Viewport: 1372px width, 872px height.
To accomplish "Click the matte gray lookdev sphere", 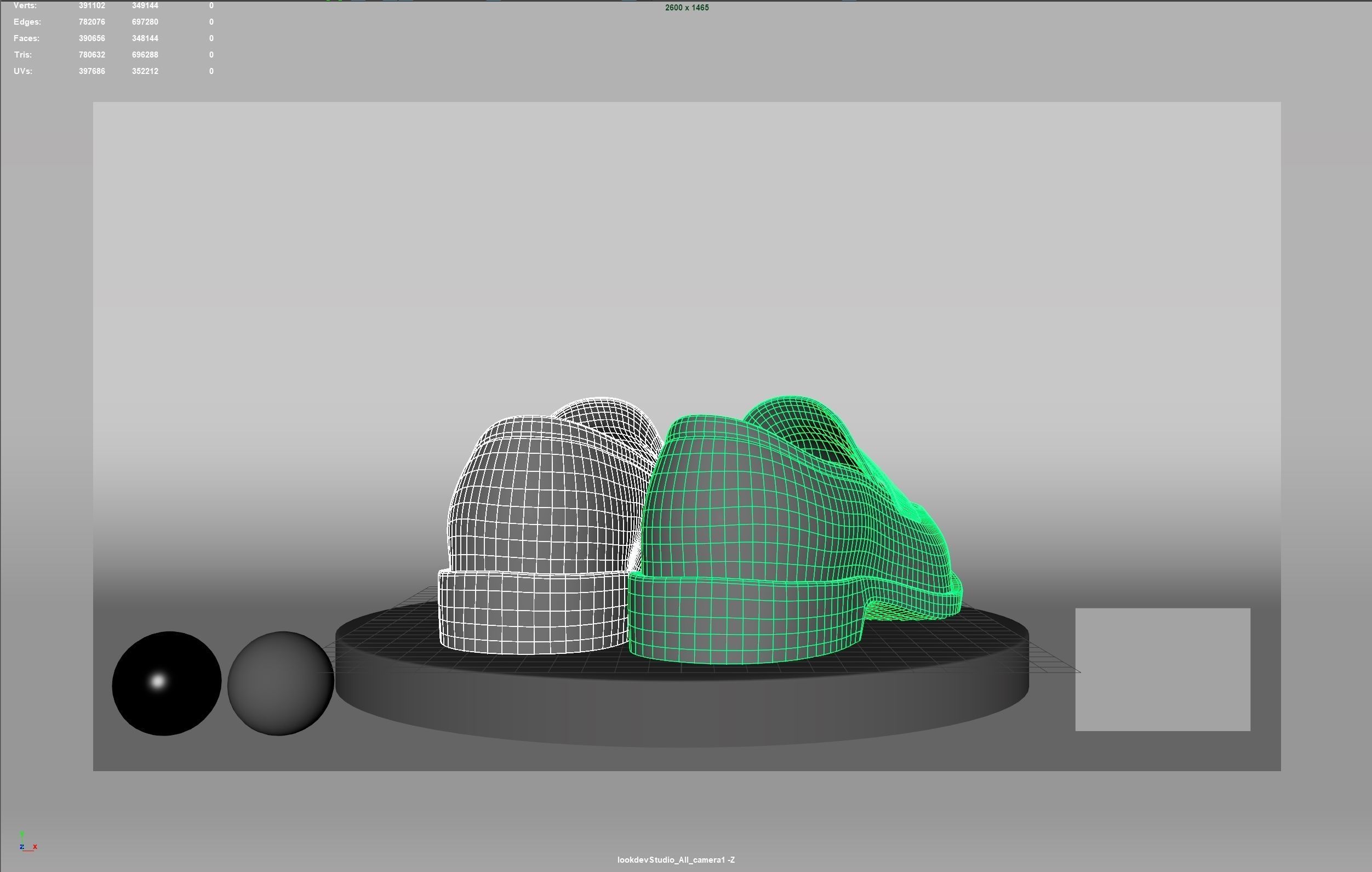I will coord(281,683).
